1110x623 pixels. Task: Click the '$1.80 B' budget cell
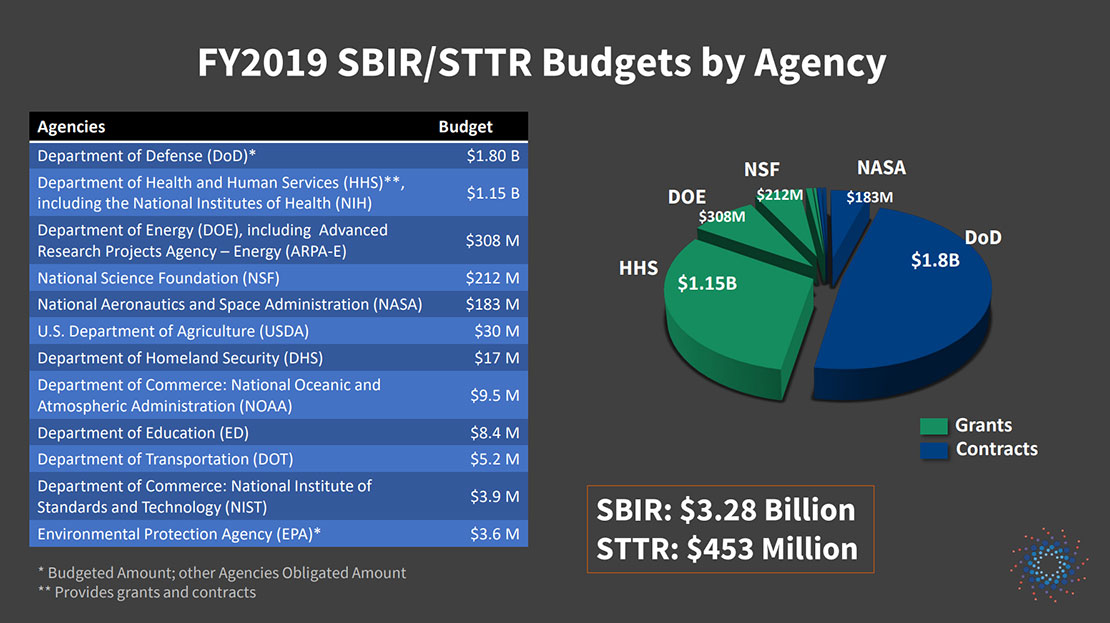click(x=493, y=156)
